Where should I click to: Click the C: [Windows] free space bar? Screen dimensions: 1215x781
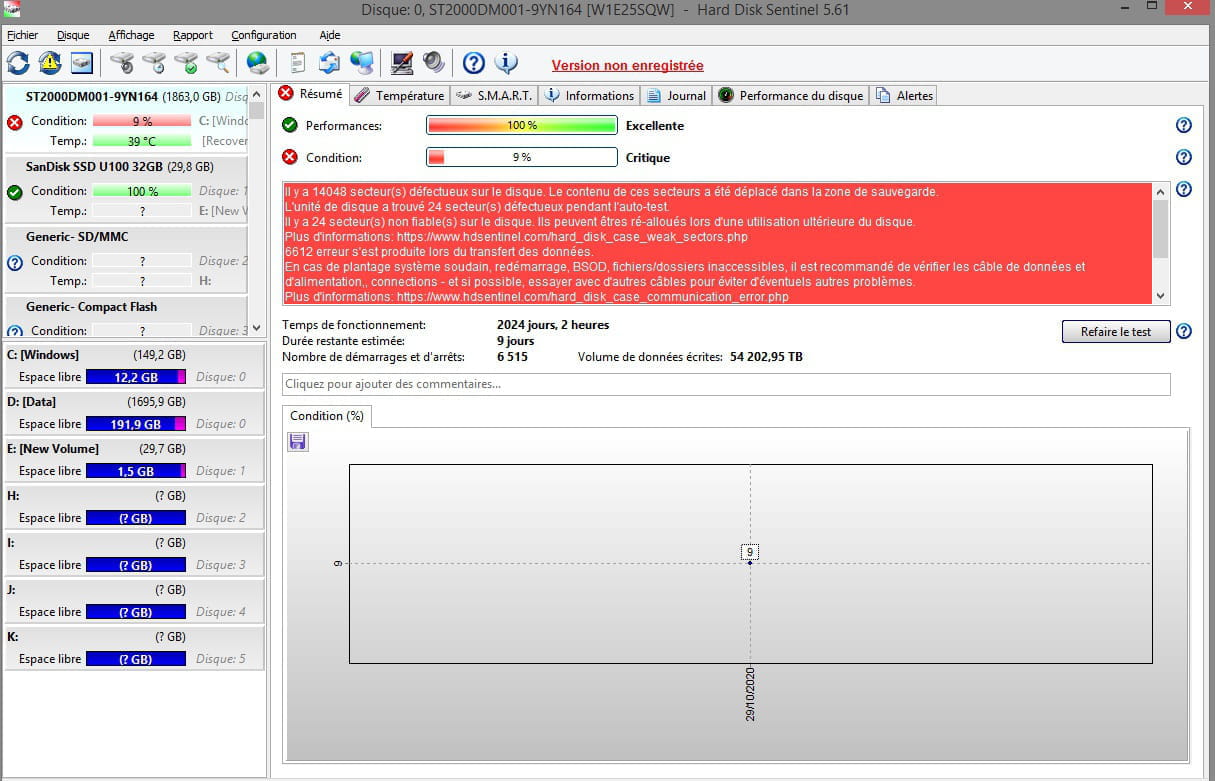pos(136,377)
